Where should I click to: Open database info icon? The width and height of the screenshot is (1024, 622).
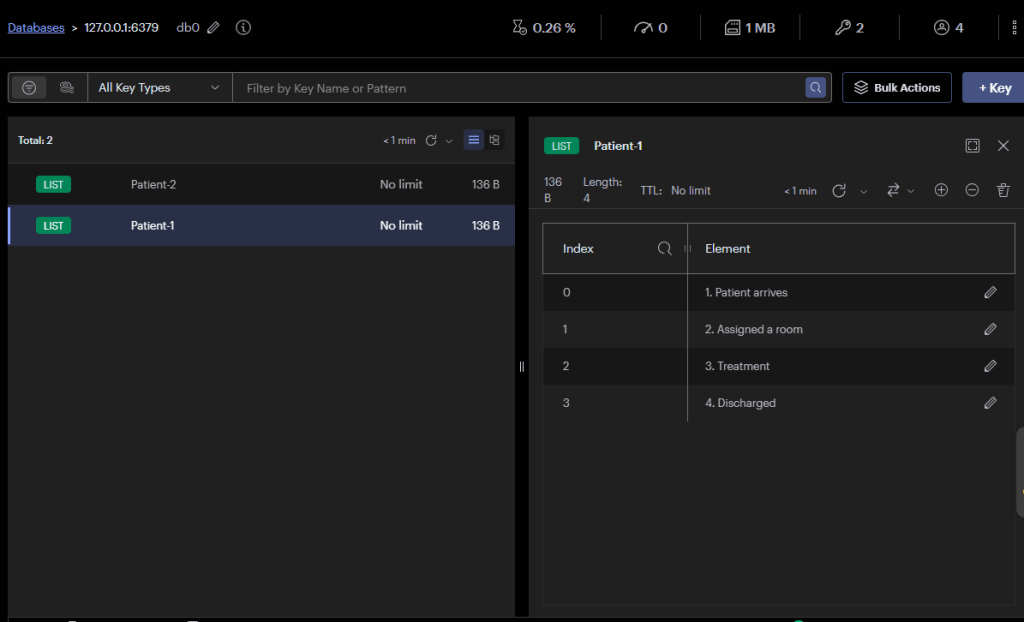tap(243, 28)
